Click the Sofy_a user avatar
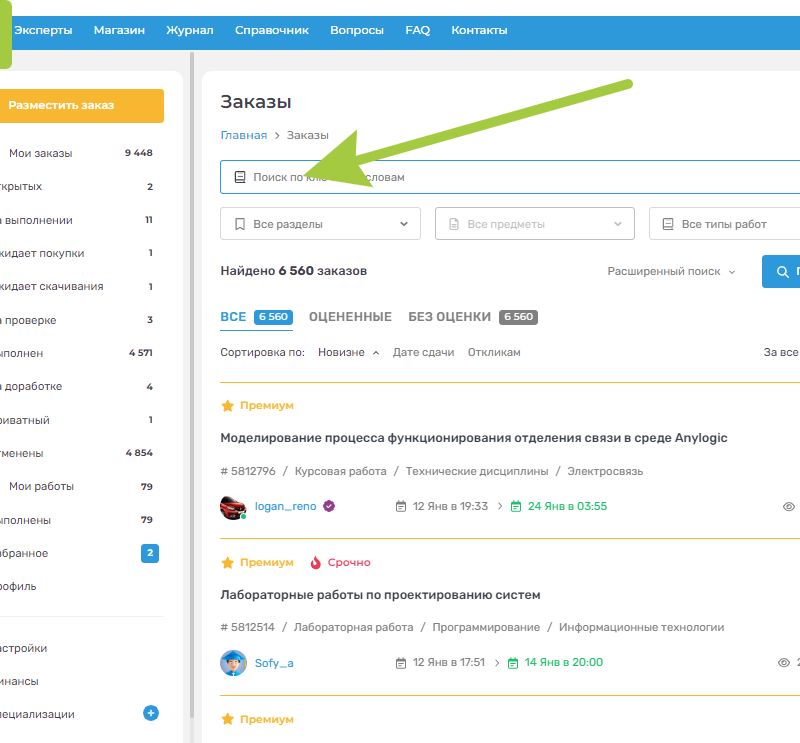This screenshot has width=800, height=743. click(x=233, y=662)
